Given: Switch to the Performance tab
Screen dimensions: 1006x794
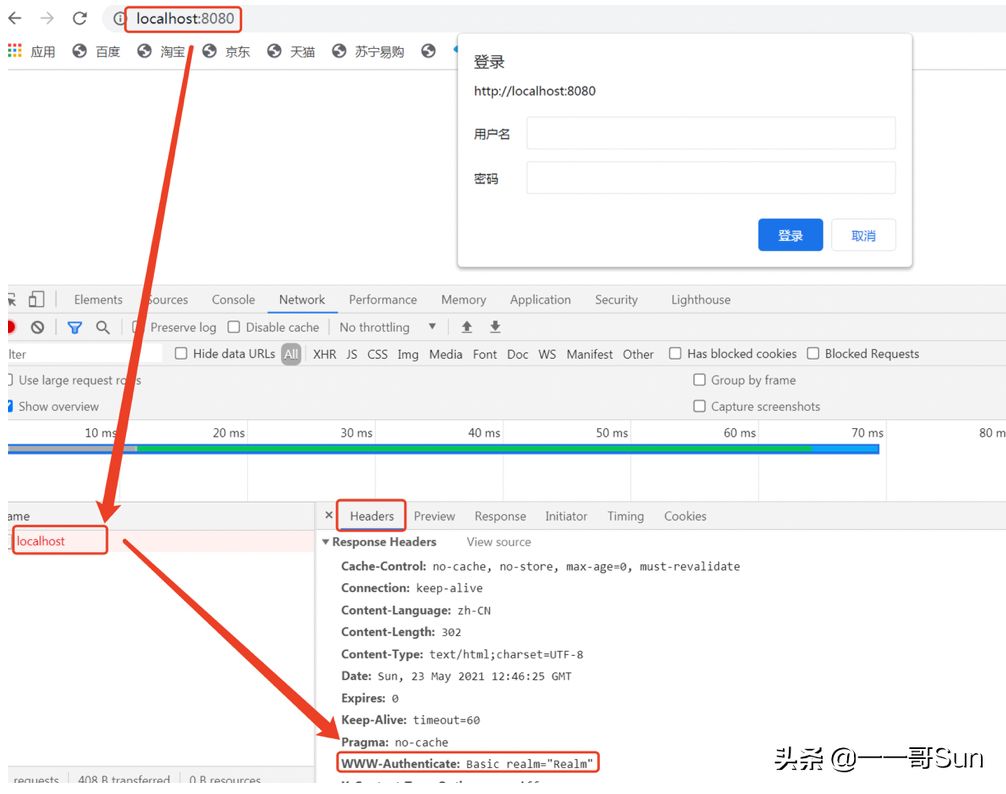Looking at the screenshot, I should tap(383, 300).
